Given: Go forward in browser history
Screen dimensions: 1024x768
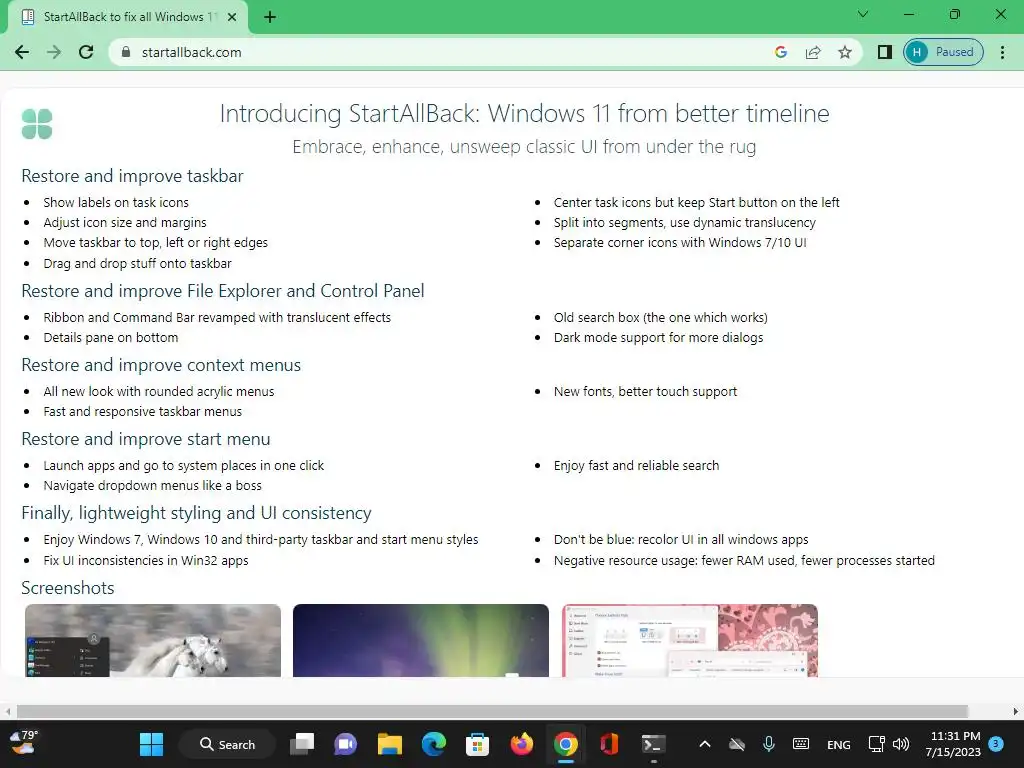Looking at the screenshot, I should click(54, 52).
